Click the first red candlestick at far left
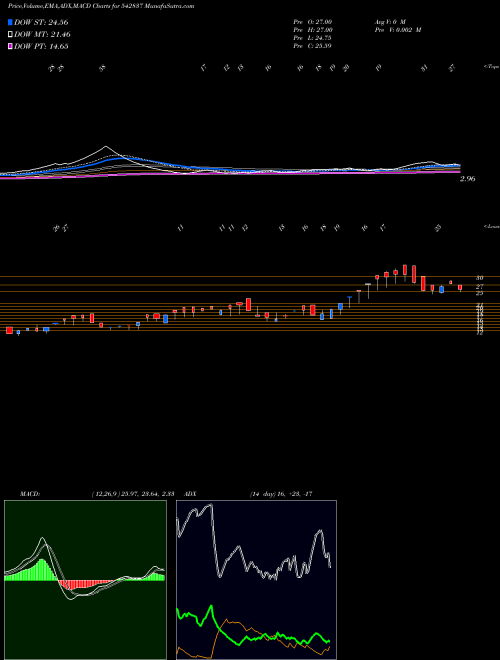Viewport: 500px width, 660px height. [x=9, y=330]
